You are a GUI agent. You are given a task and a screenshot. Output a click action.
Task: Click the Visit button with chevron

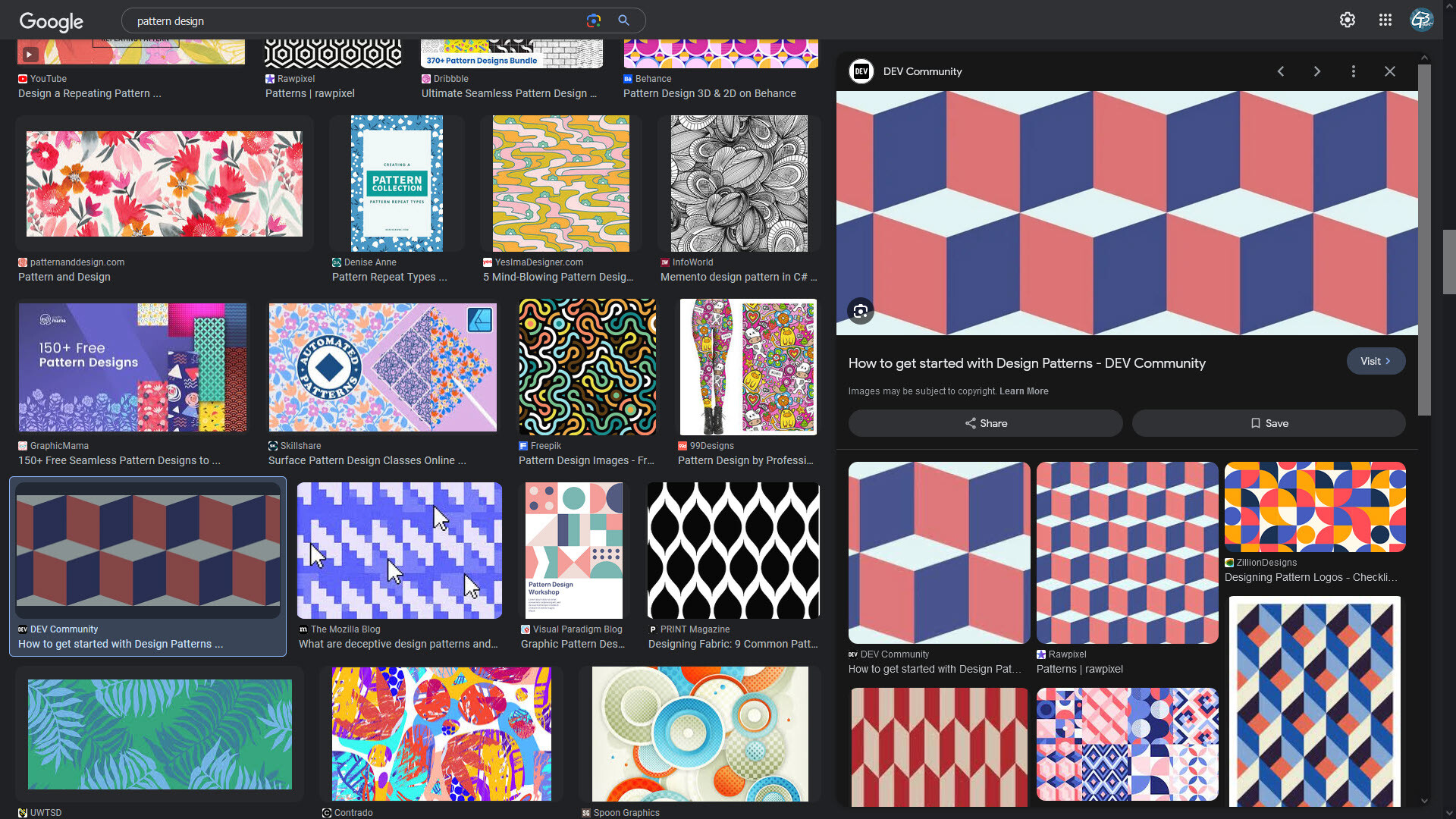pyautogui.click(x=1376, y=361)
